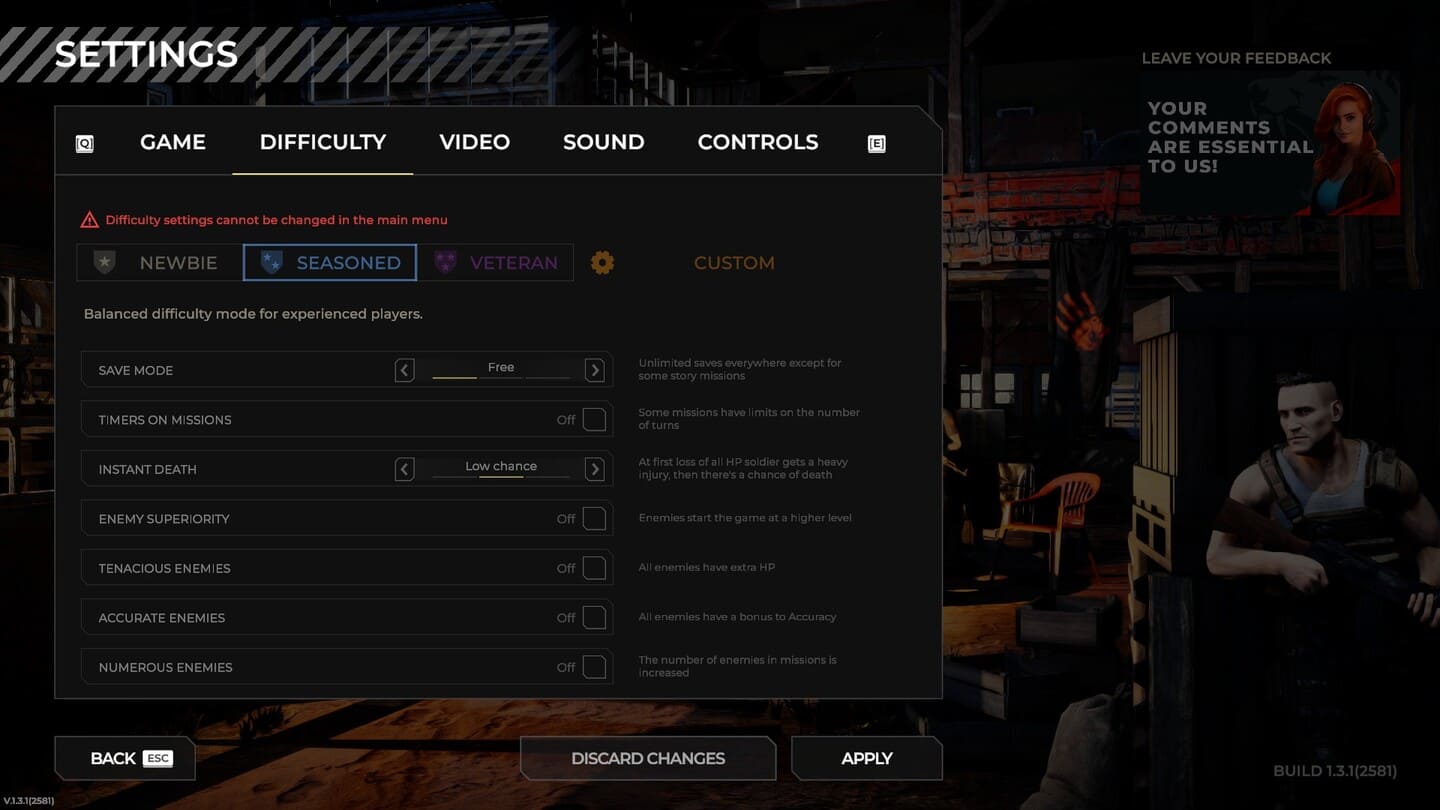Image resolution: width=1440 pixels, height=810 pixels.
Task: Click the Veteran purple star badge icon
Action: coord(446,263)
